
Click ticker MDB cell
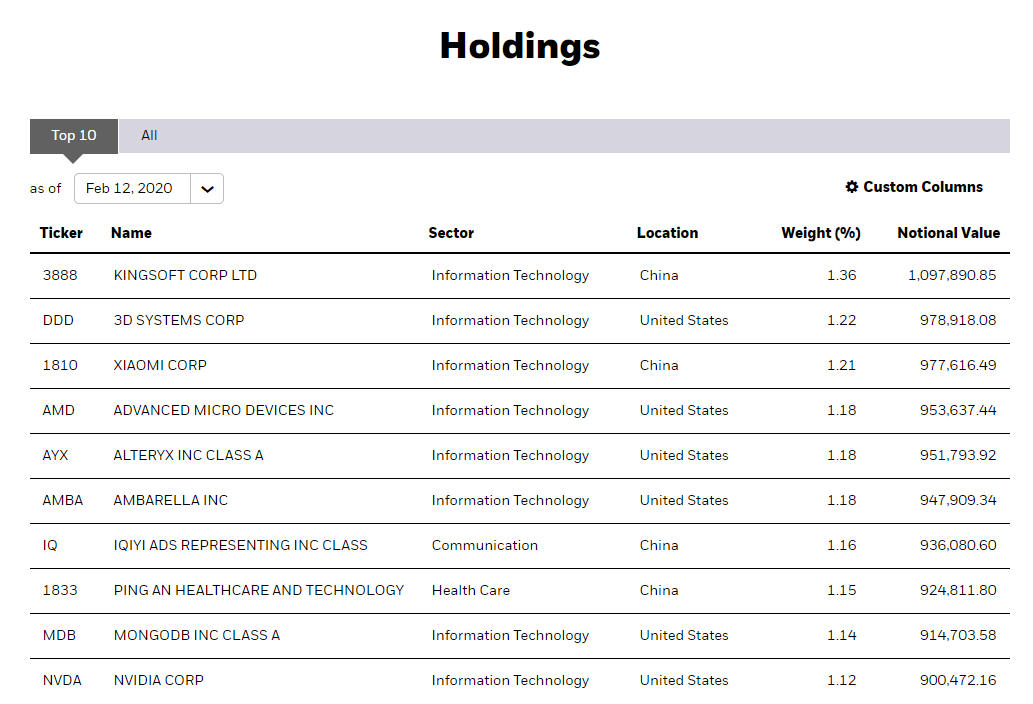[59, 636]
